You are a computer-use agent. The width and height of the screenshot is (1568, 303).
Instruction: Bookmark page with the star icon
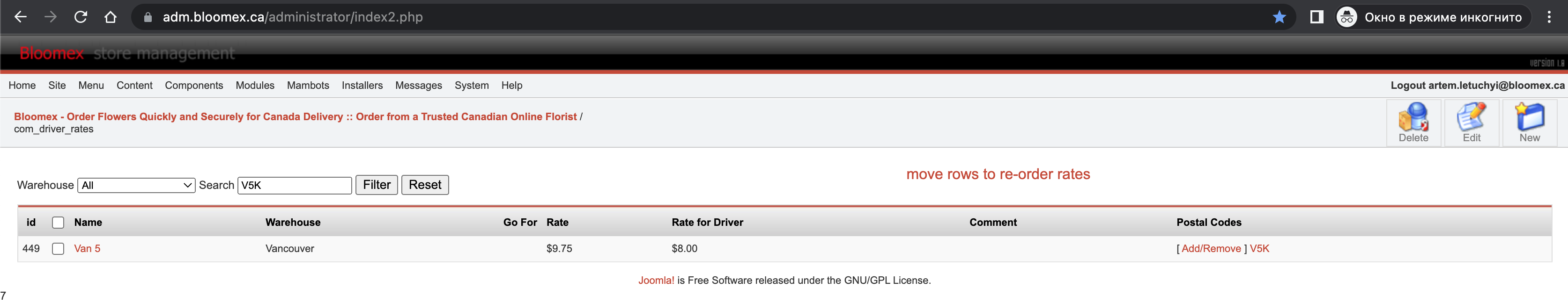pos(1279,17)
